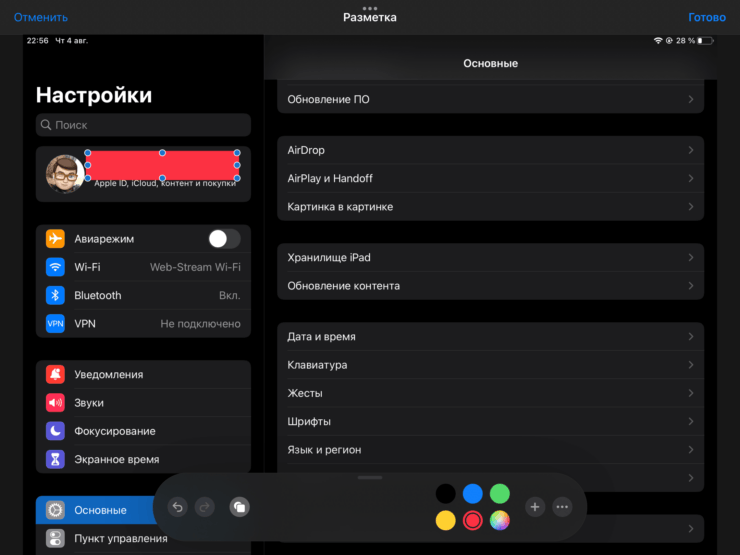Tap Готово to finish markup
The width and height of the screenshot is (740, 555).
point(707,17)
